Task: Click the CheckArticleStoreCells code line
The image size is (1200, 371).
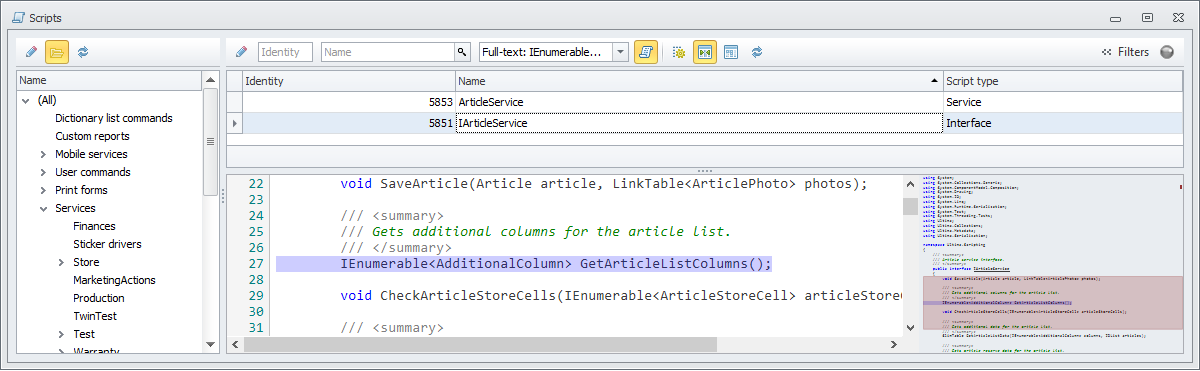Action: point(621,296)
